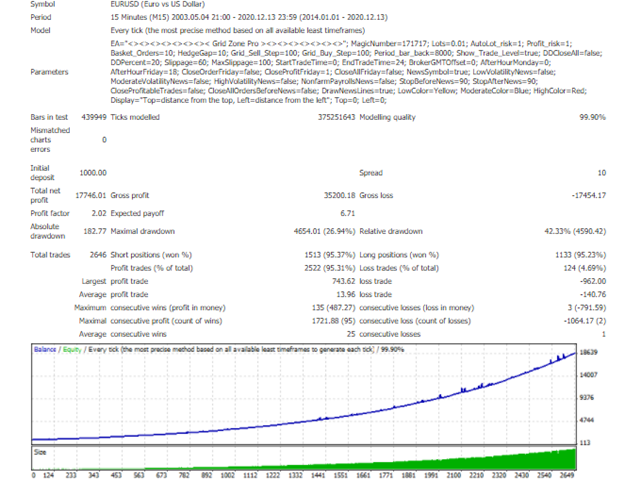
Task: Click the Loss trades value 124 (4.69%)
Action: tap(584, 268)
